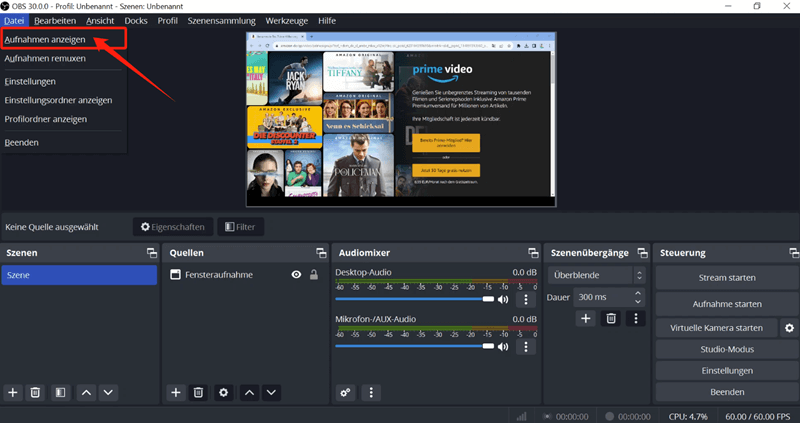Toggle lock on Fensteraufnahme source
The width and height of the screenshot is (800, 423).
[314, 275]
